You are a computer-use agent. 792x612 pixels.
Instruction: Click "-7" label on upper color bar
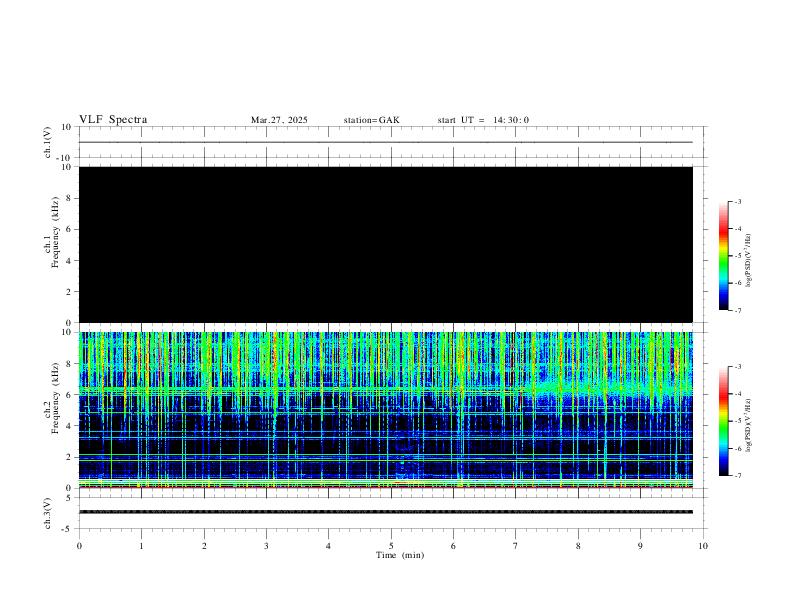point(737,311)
